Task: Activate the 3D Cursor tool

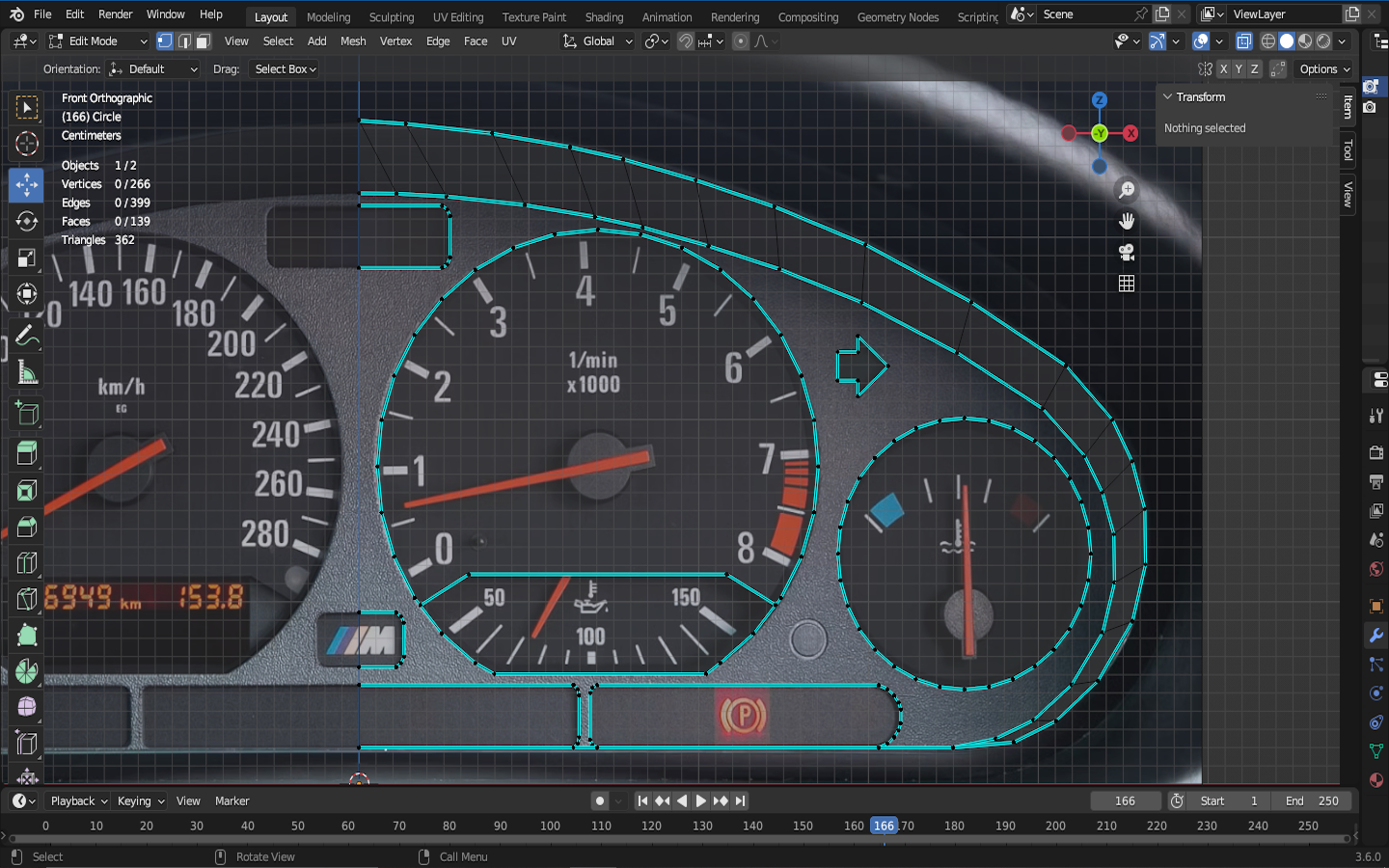Action: [x=27, y=144]
